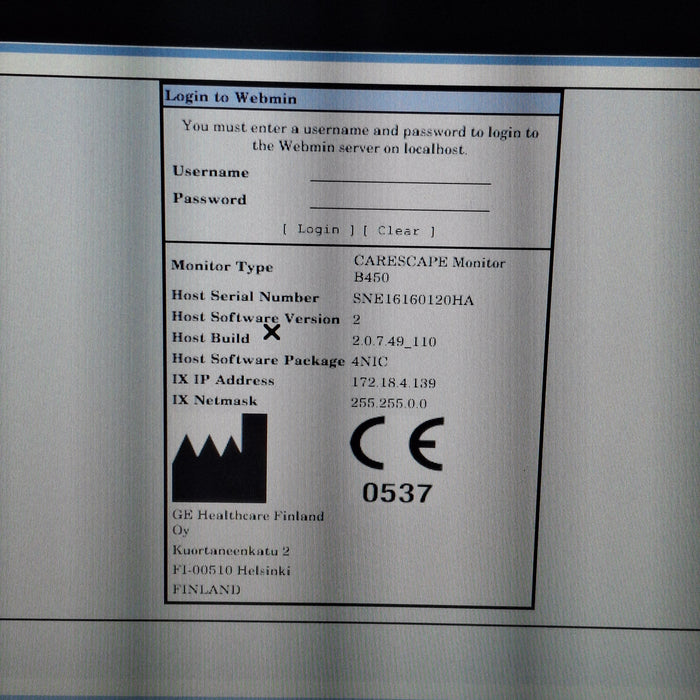The image size is (700, 700).
Task: Click the CARESCAPE Monitor B450 value
Action: point(429,270)
